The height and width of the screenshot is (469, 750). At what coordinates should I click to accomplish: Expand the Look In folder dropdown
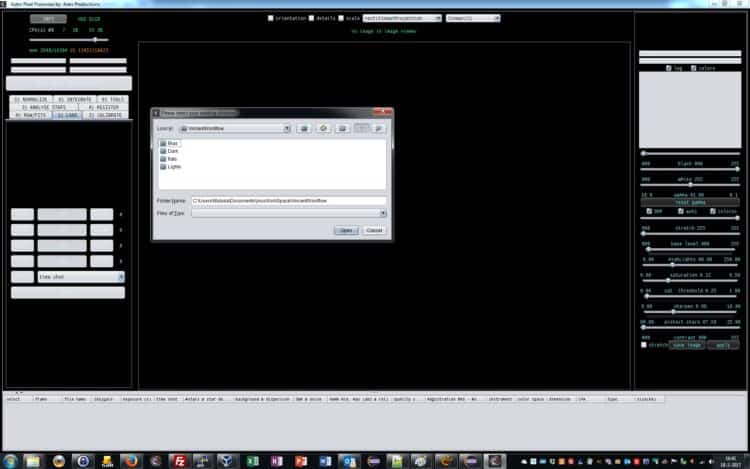pyautogui.click(x=286, y=129)
